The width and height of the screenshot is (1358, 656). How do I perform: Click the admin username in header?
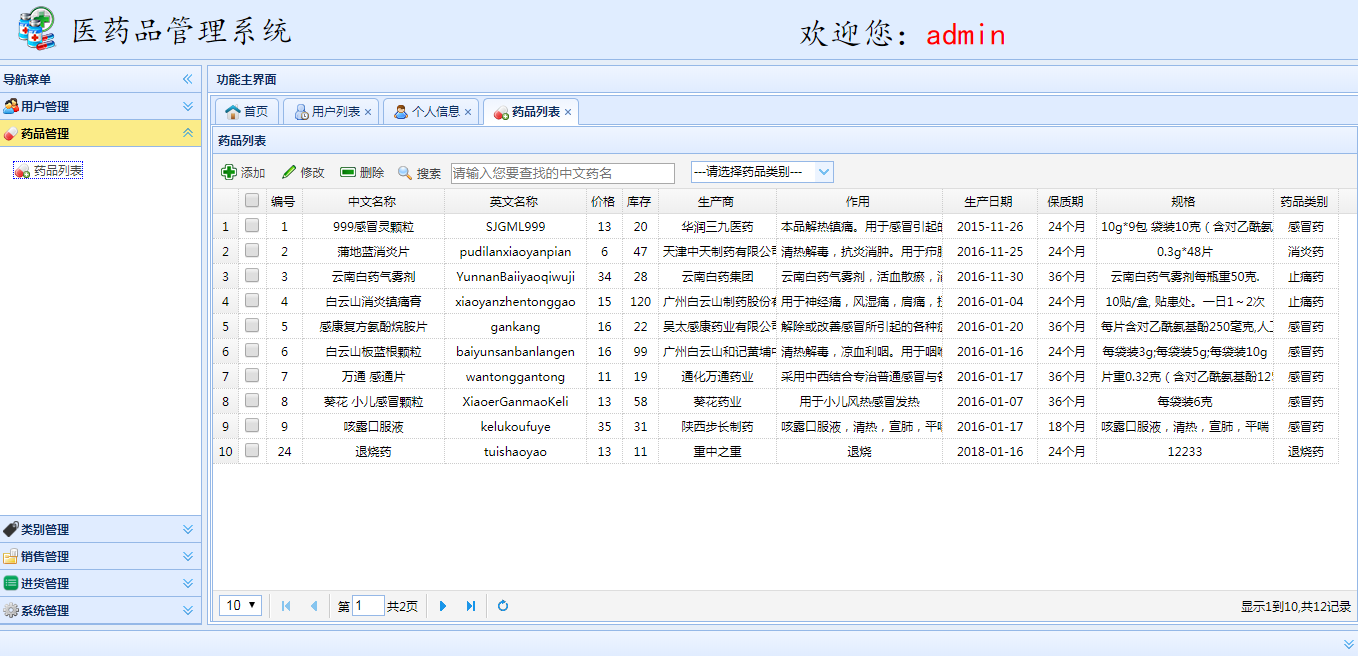(x=965, y=35)
